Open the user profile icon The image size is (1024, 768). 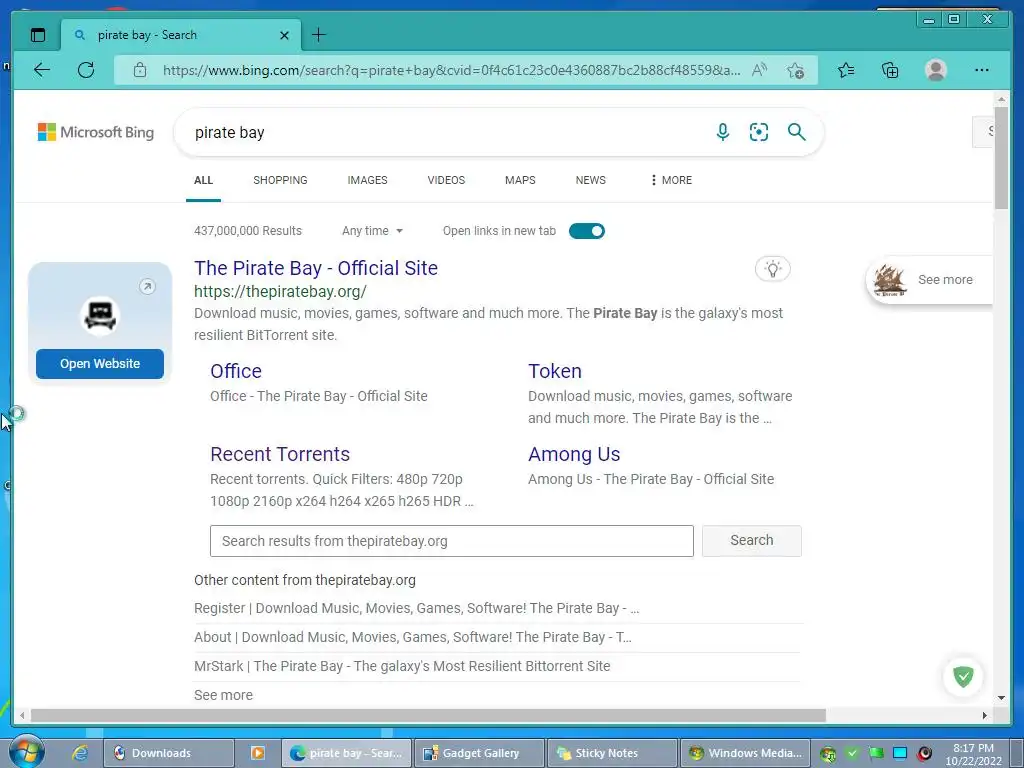click(x=936, y=70)
